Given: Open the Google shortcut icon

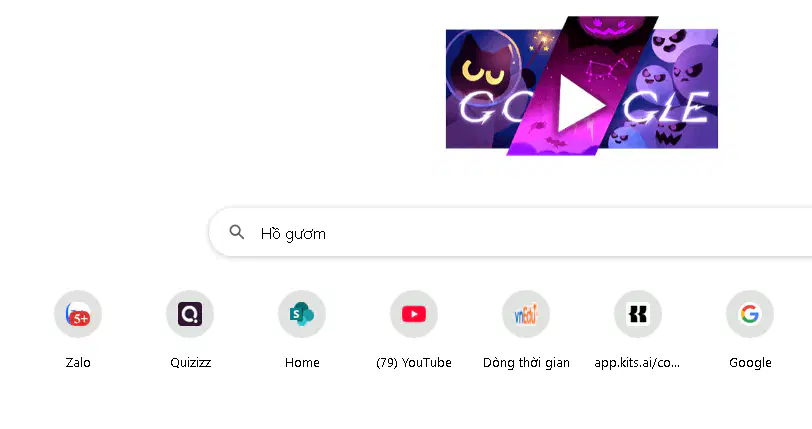Looking at the screenshot, I should tap(750, 314).
